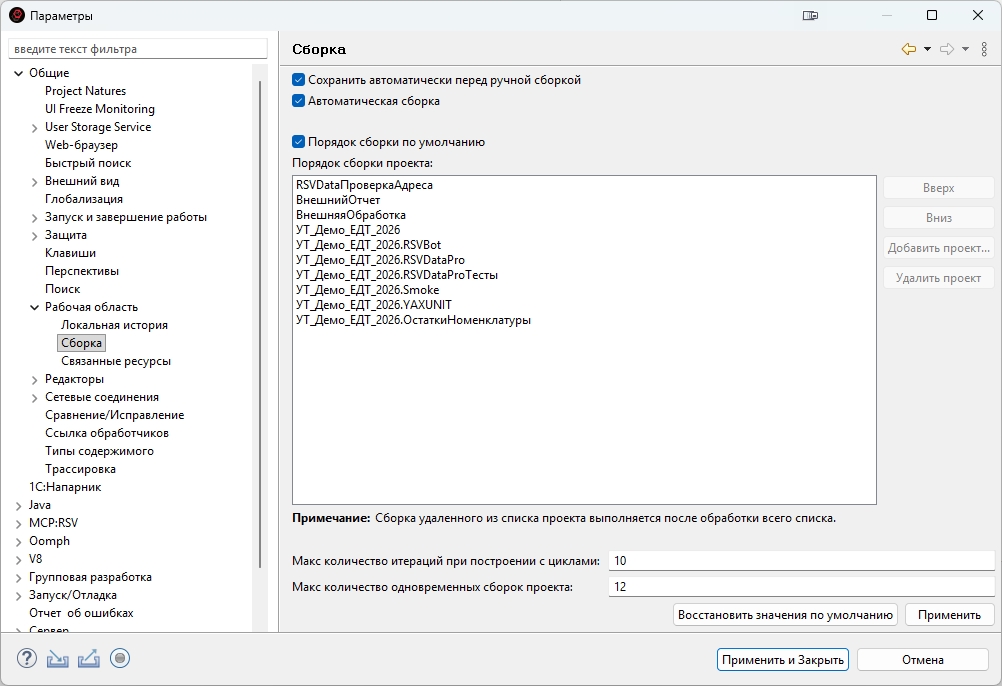Open the back history dropdown arrow
1002x686 pixels.
(927, 49)
